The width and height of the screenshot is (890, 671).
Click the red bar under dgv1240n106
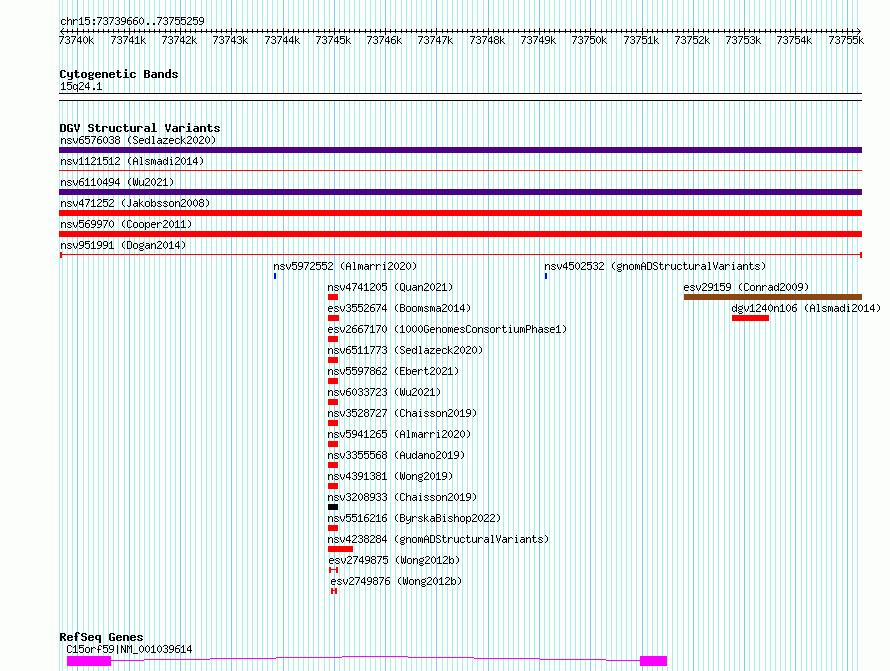pos(750,318)
